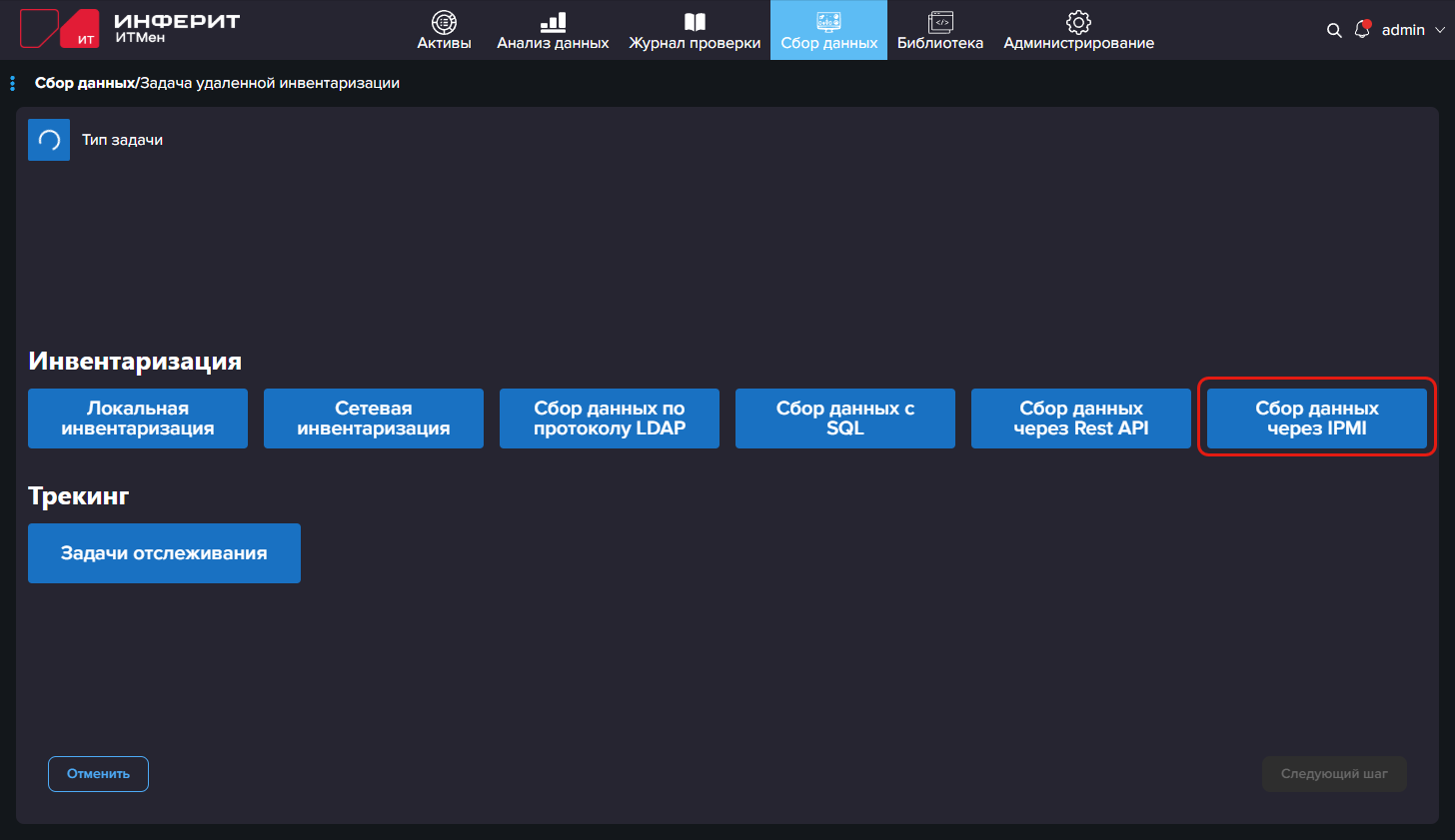This screenshot has width=1455, height=840.
Task: Click the Инферит ИТМен logo
Action: tap(130, 29)
